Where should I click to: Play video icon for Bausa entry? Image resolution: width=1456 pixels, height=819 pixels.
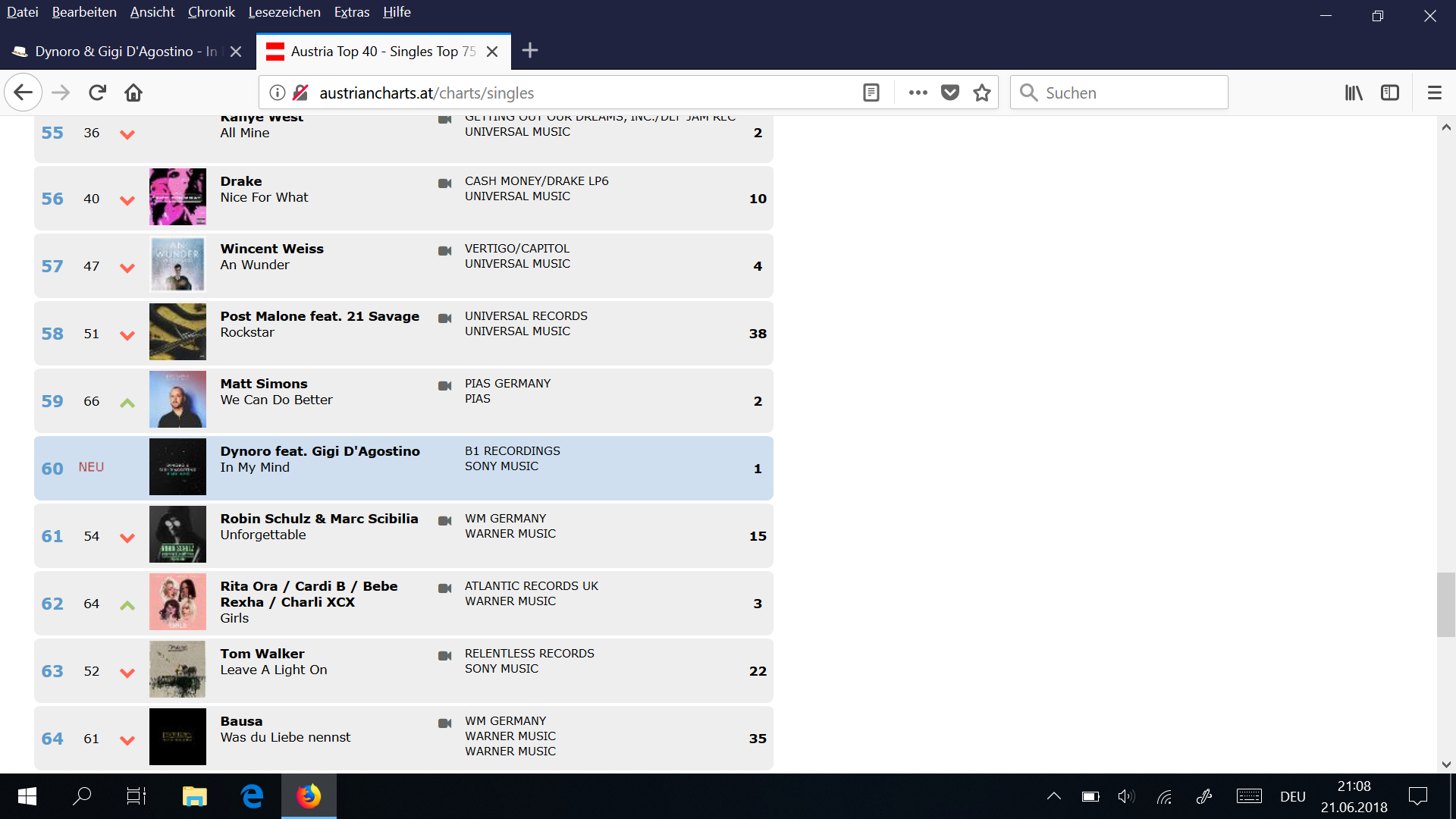(x=445, y=723)
